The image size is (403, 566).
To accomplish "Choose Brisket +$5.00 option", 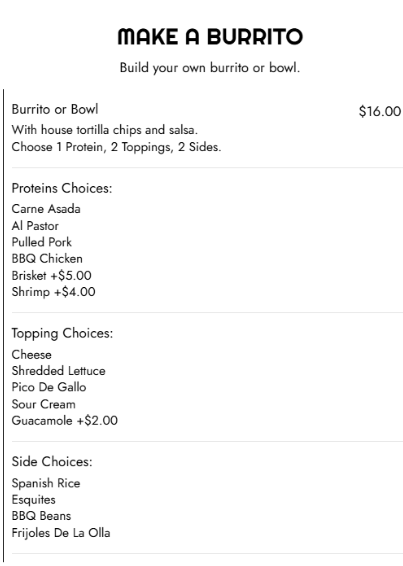I will [x=51, y=275].
